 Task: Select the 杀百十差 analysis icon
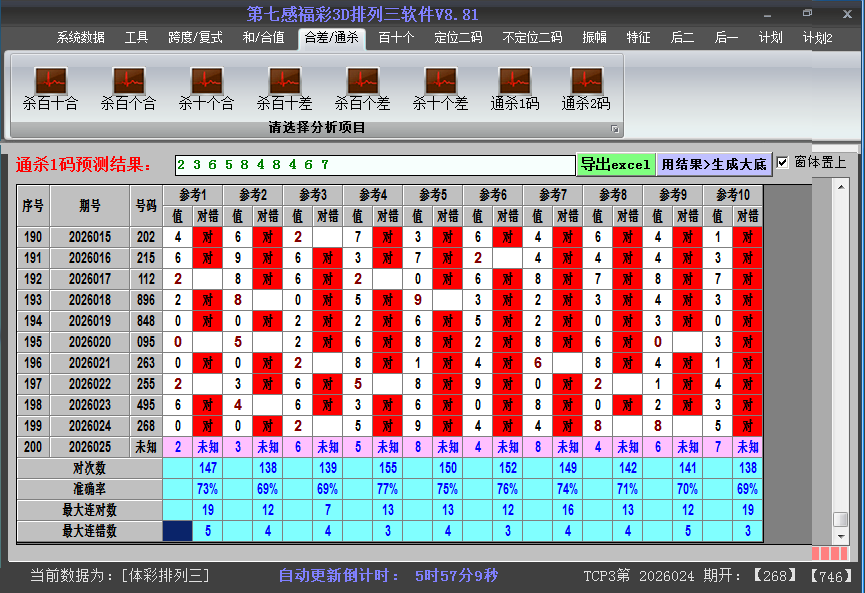(x=283, y=85)
